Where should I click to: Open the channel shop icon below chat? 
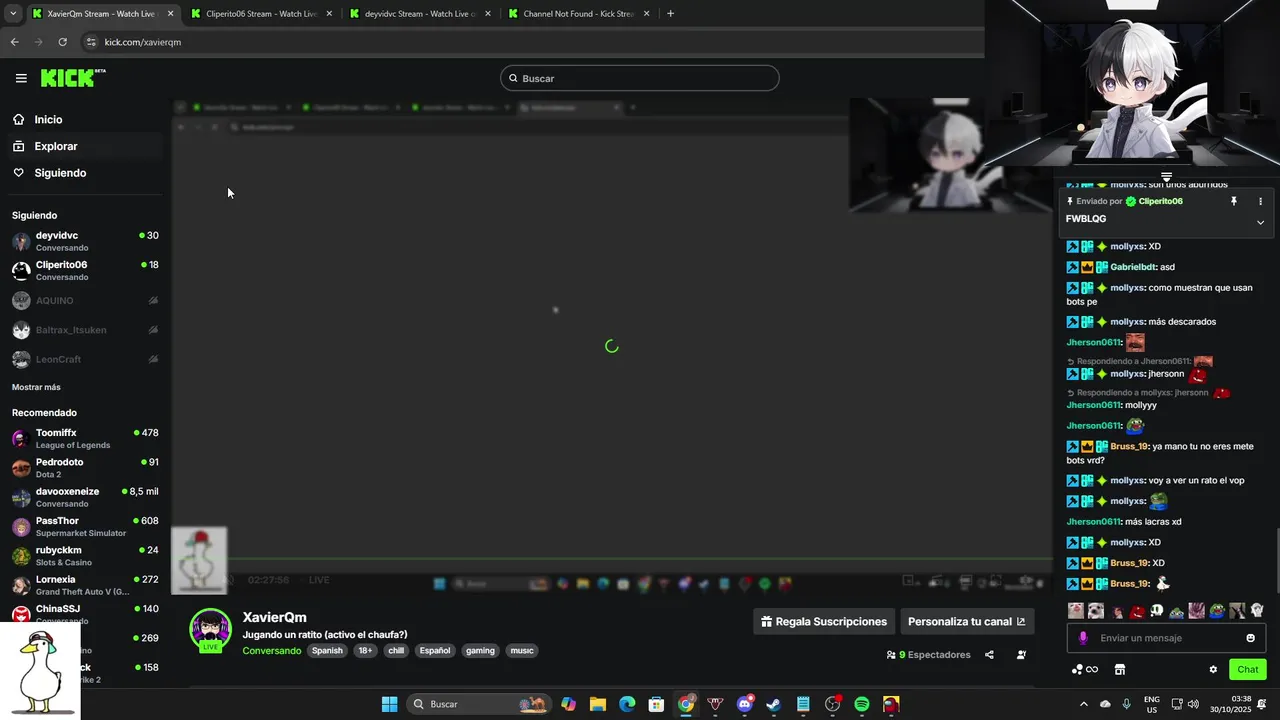(1120, 670)
